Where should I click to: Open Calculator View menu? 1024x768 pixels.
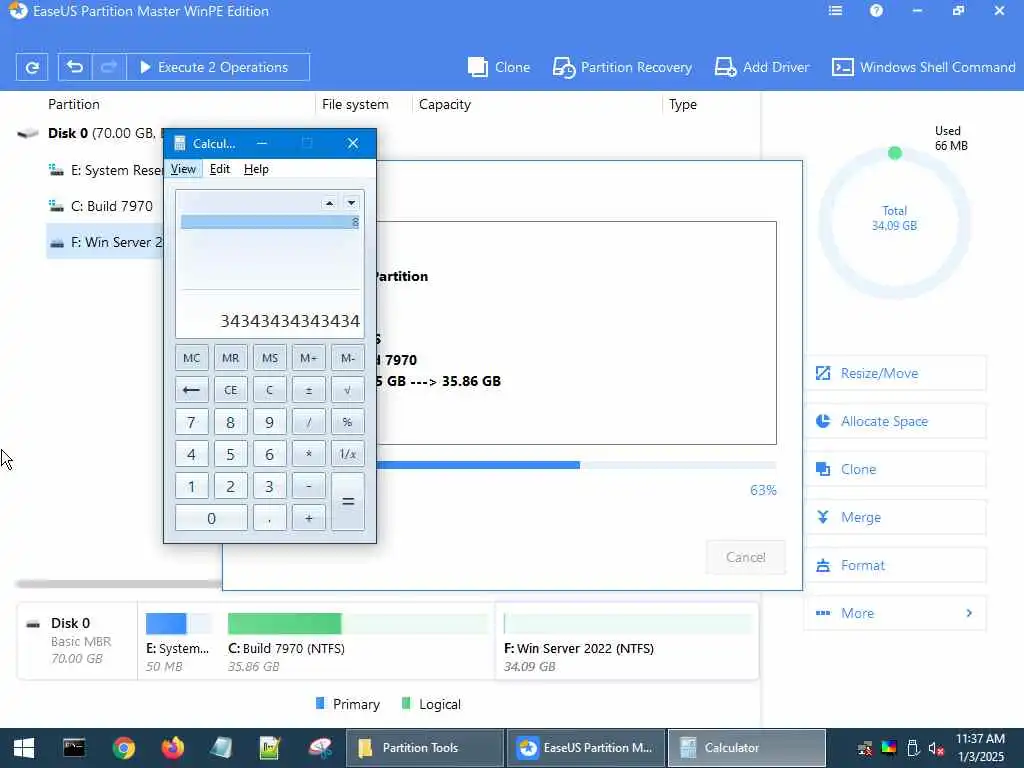coord(183,169)
